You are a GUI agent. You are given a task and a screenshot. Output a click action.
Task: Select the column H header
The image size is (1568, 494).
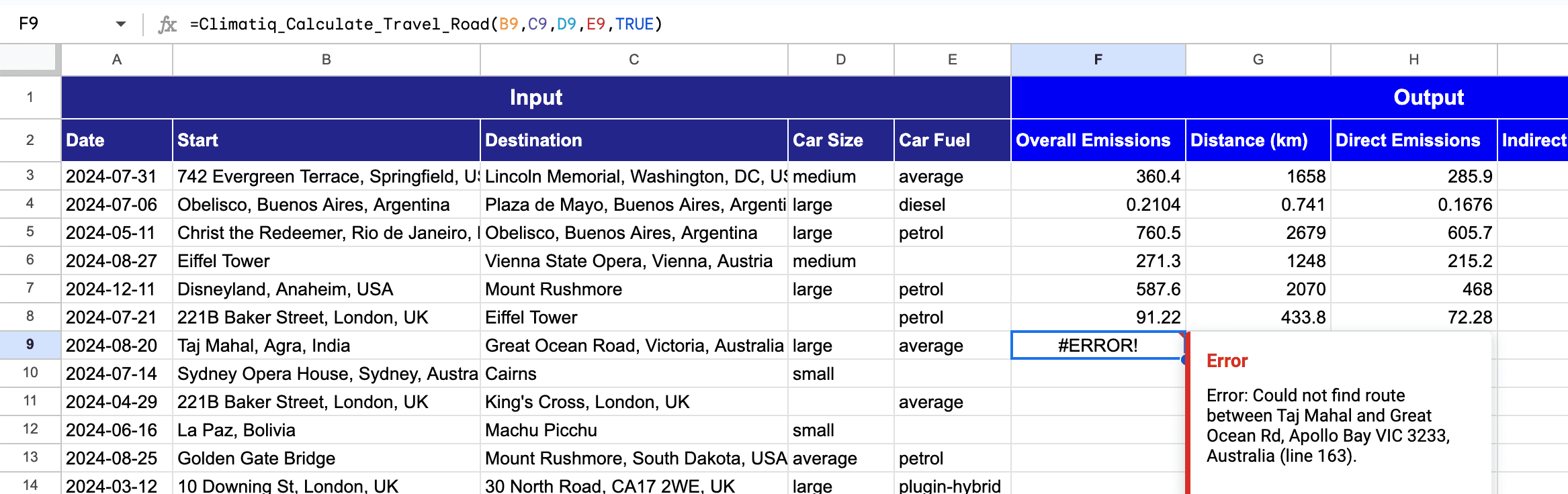pyautogui.click(x=1413, y=60)
